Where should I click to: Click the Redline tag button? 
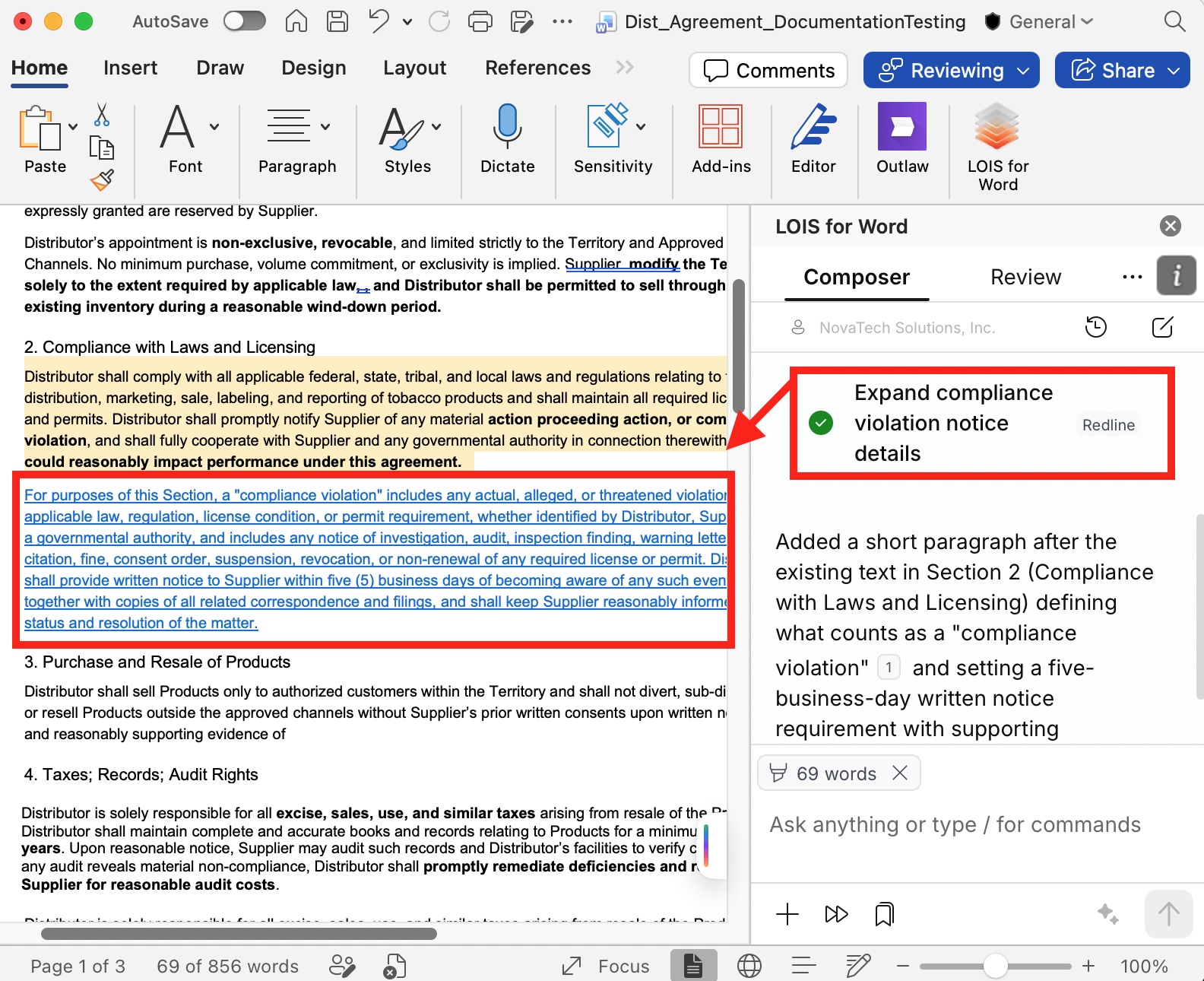point(1108,425)
